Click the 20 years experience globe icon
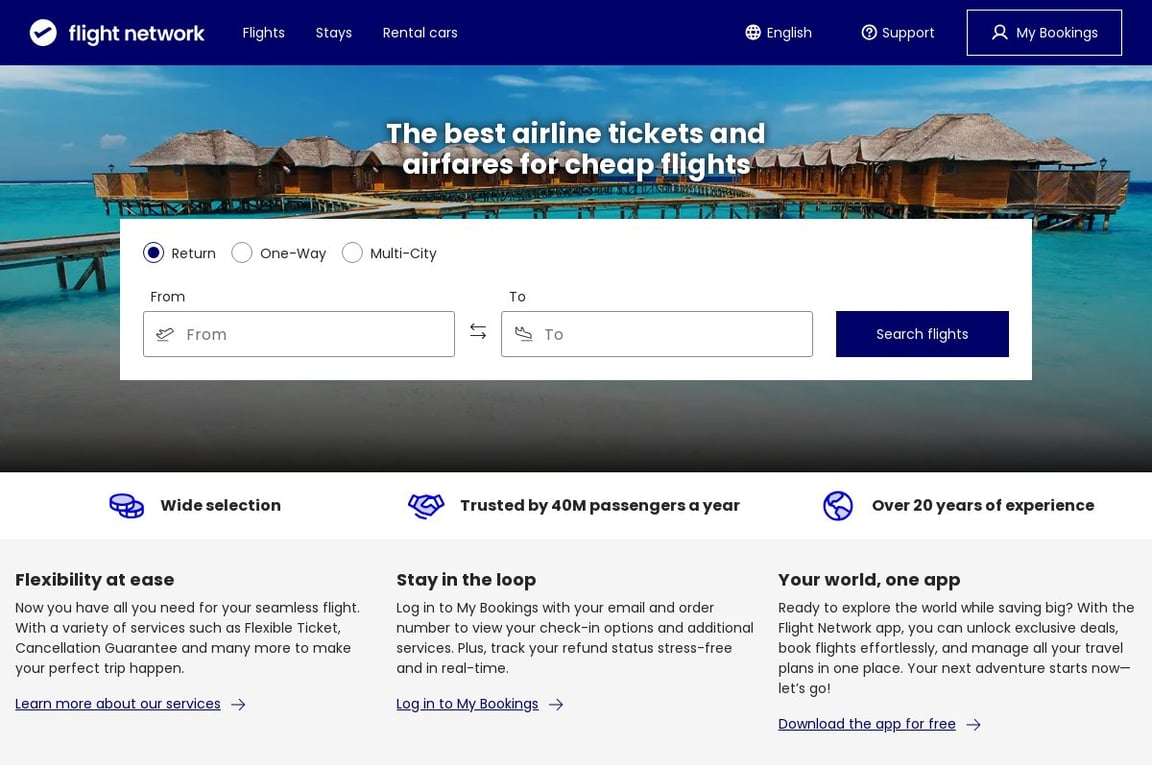The image size is (1152, 768). click(838, 506)
